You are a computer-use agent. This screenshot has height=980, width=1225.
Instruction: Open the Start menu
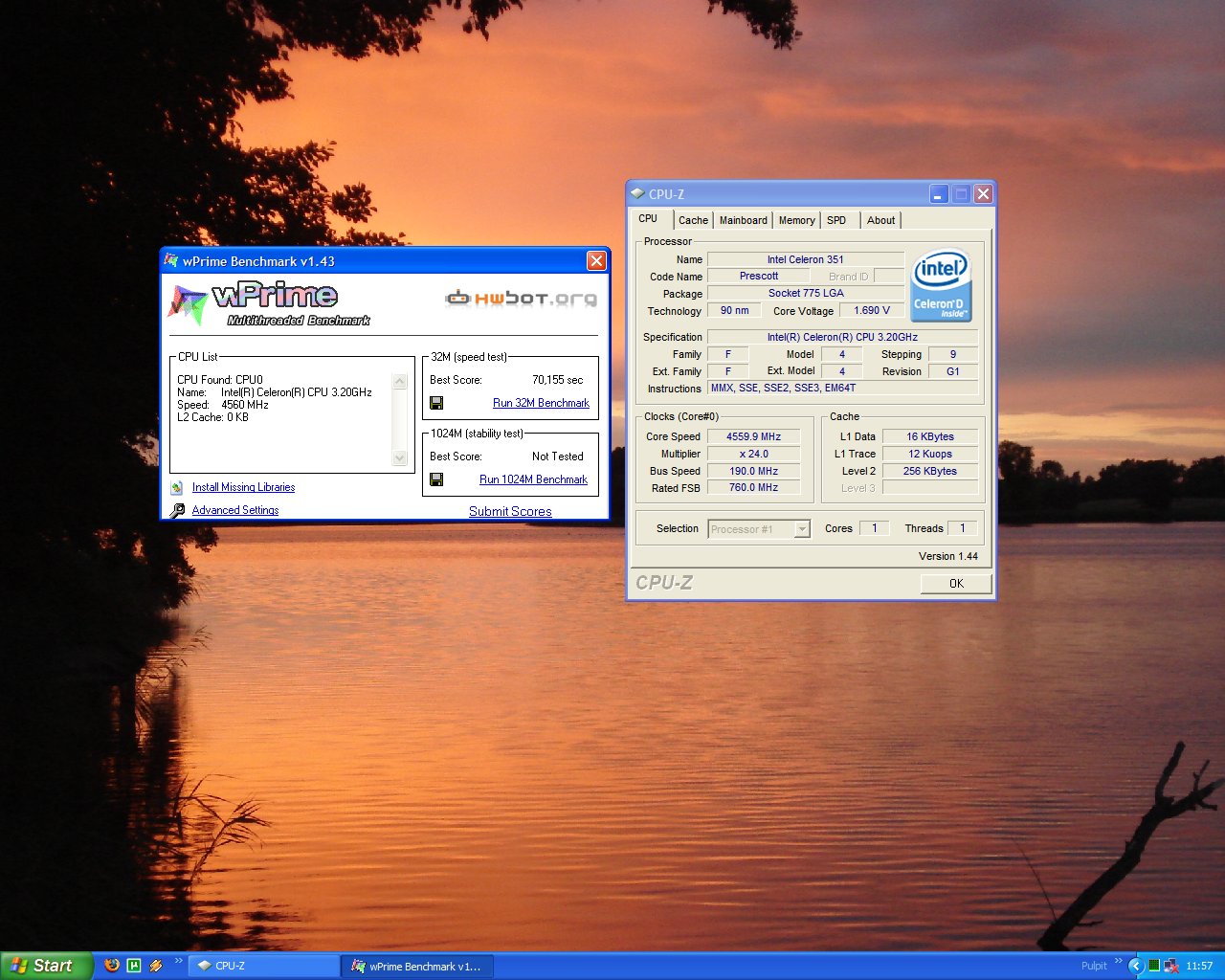pyautogui.click(x=46, y=966)
